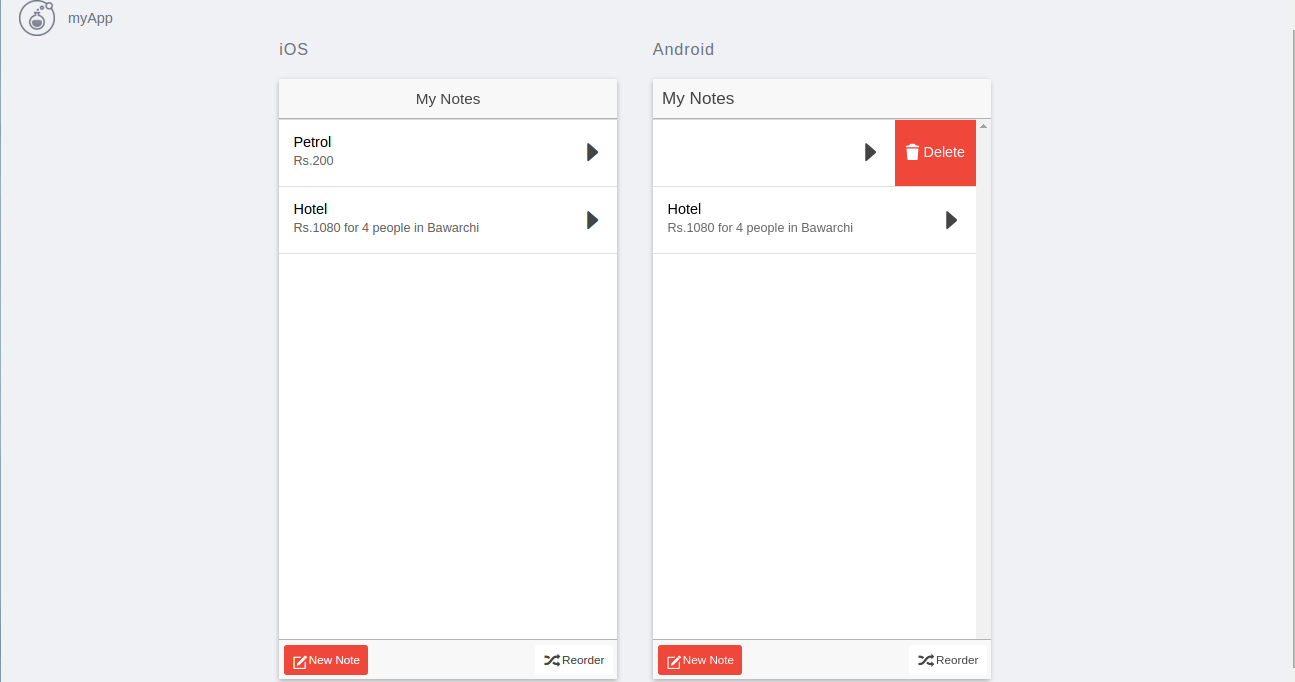Select Hotel note title in iOS list
1295x682 pixels.
click(310, 209)
